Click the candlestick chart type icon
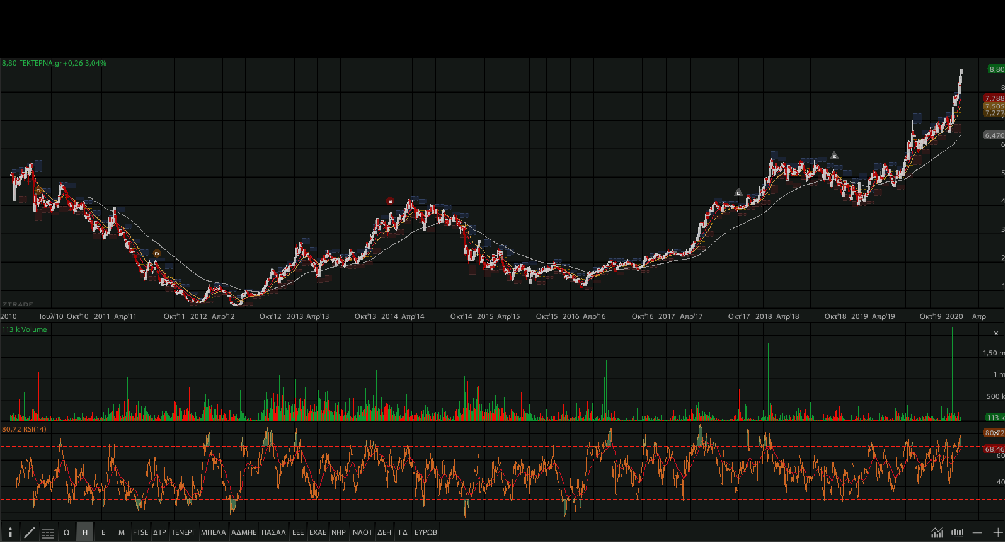 957,532
